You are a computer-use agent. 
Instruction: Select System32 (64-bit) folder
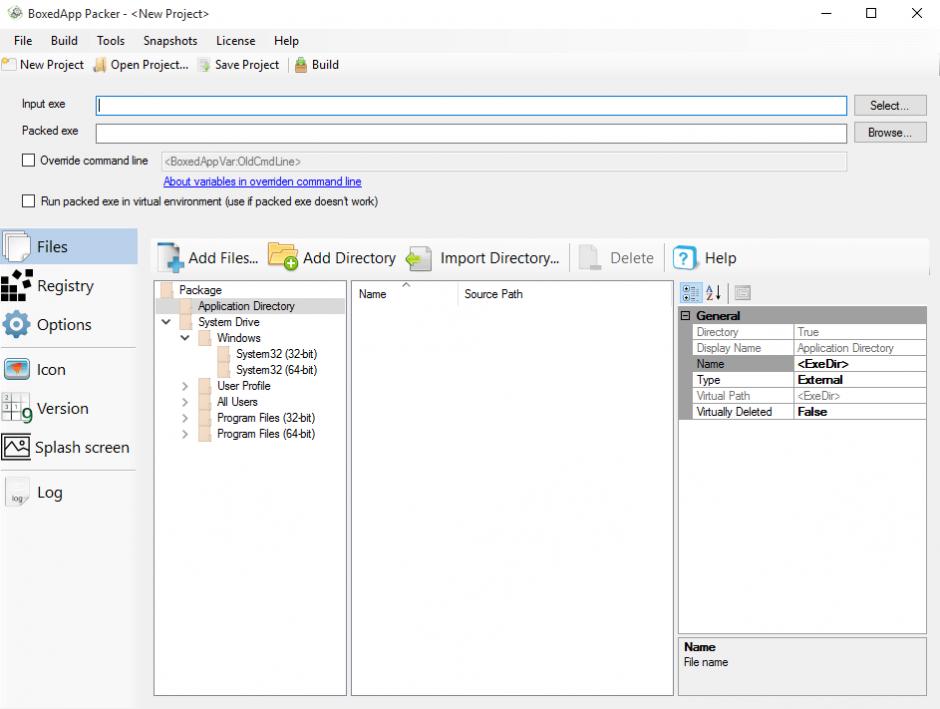point(276,370)
